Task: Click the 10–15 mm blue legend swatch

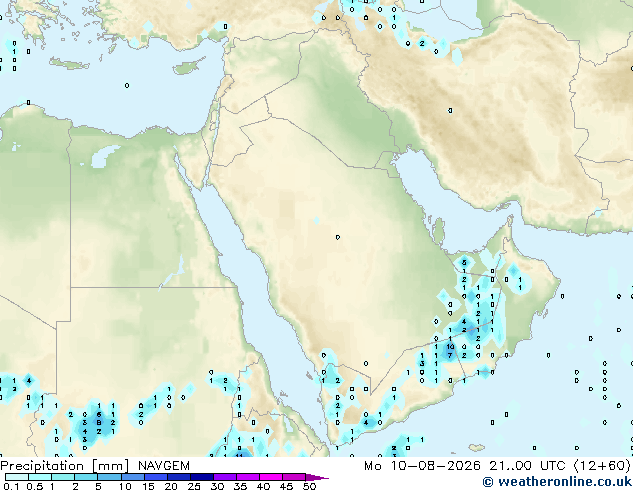Action: pos(133,477)
